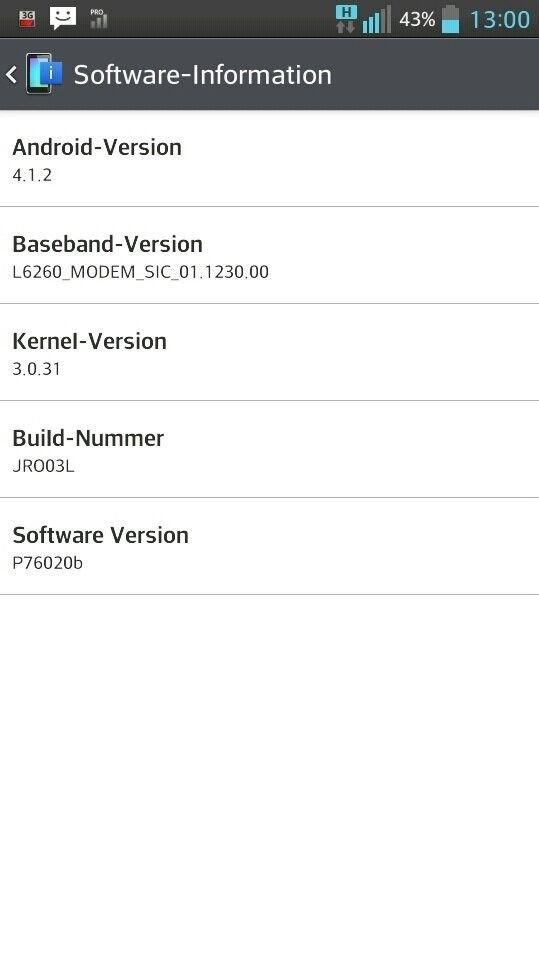Select the Android-Version entry
The height and width of the screenshot is (959, 539).
[269, 158]
